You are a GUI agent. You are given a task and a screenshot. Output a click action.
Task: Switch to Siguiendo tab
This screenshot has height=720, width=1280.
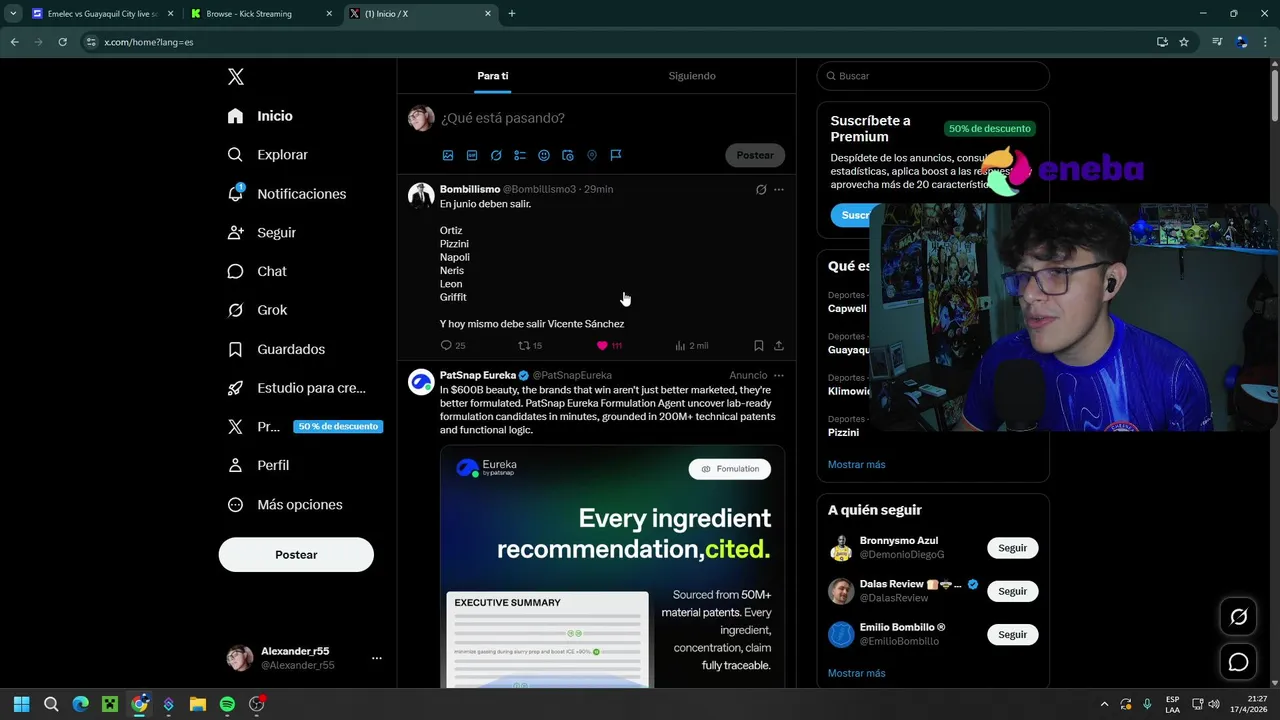[692, 76]
